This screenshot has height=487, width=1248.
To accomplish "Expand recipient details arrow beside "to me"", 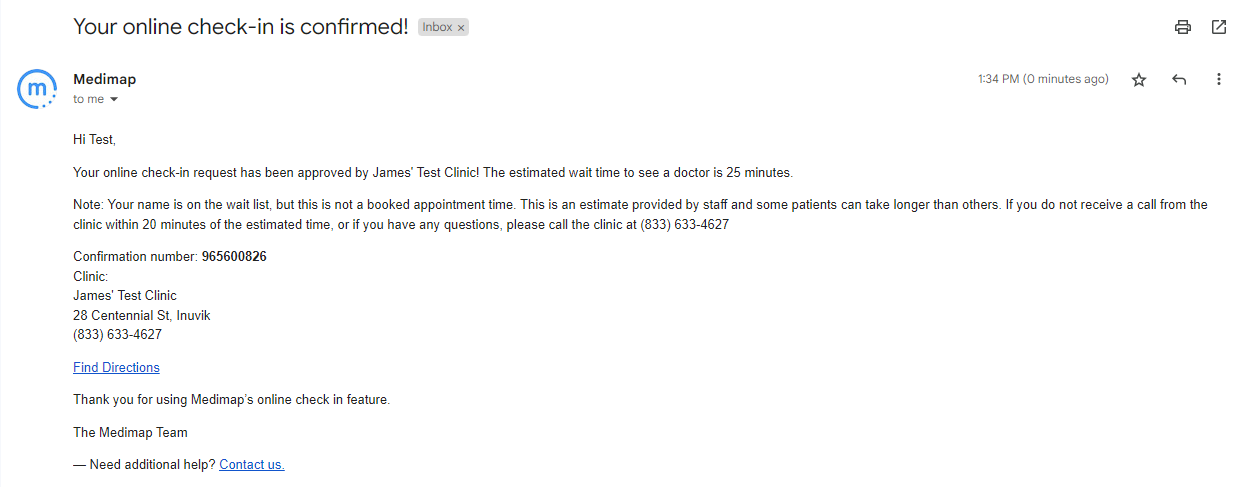I will click(114, 100).
